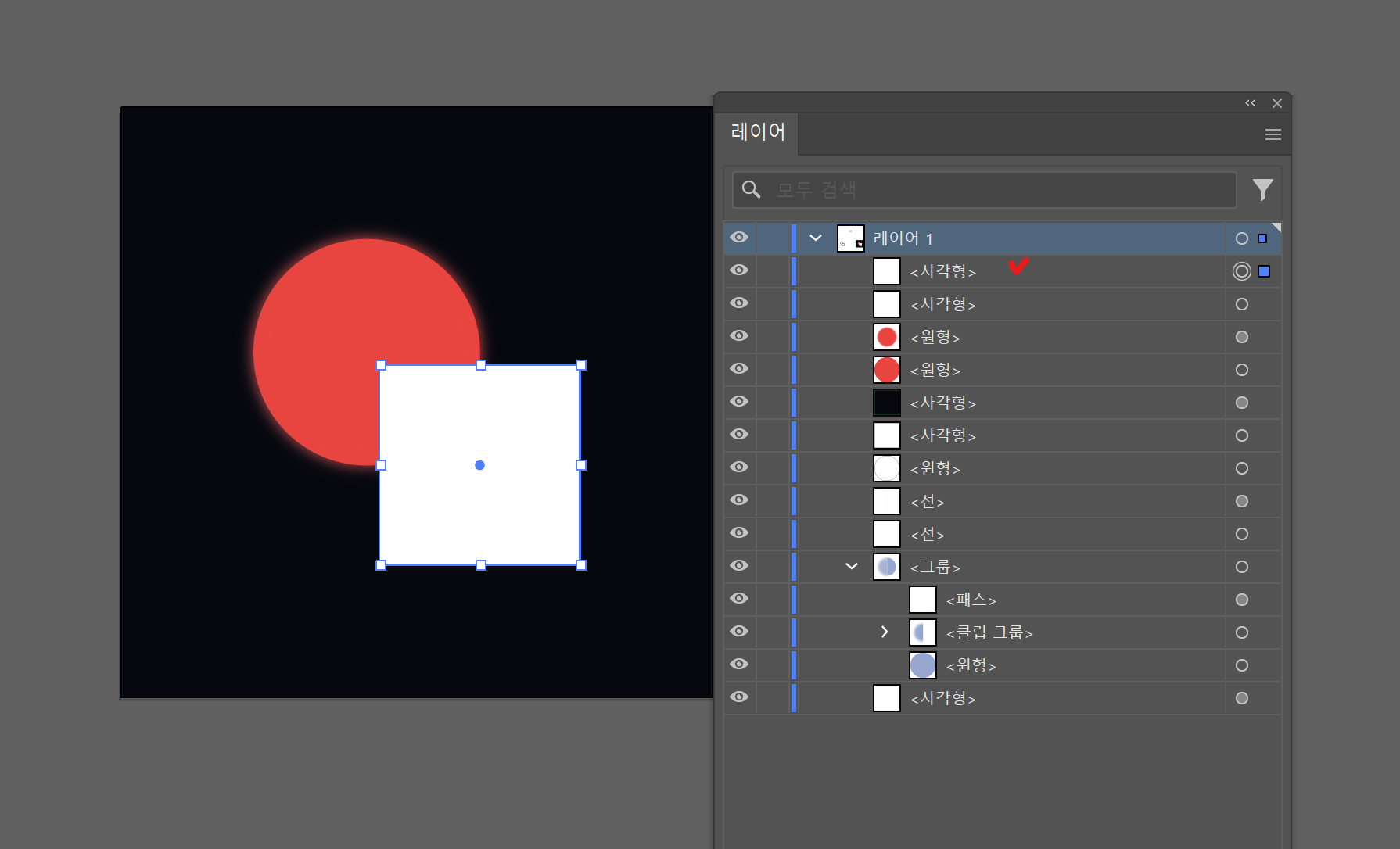The image size is (1400, 849).
Task: Select <원형> name beside the white circle thumbnail
Action: [x=935, y=468]
